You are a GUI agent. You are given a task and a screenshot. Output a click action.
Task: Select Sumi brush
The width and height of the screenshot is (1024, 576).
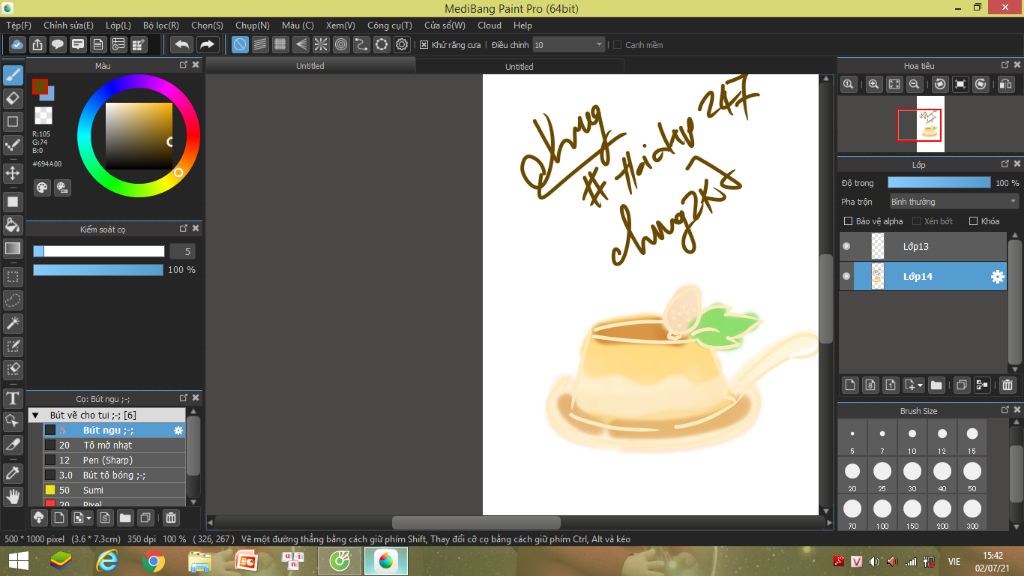pyautogui.click(x=114, y=490)
